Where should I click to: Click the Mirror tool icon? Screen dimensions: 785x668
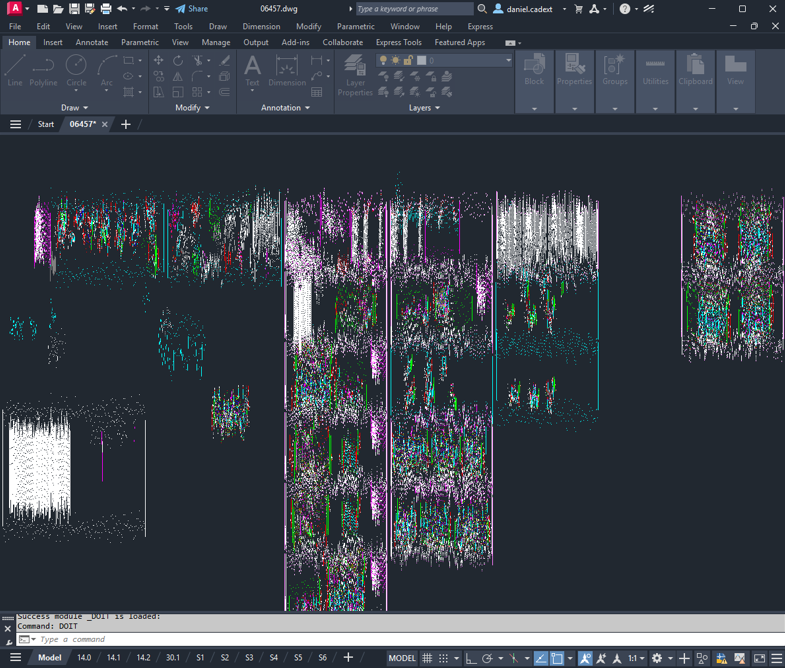pos(178,77)
